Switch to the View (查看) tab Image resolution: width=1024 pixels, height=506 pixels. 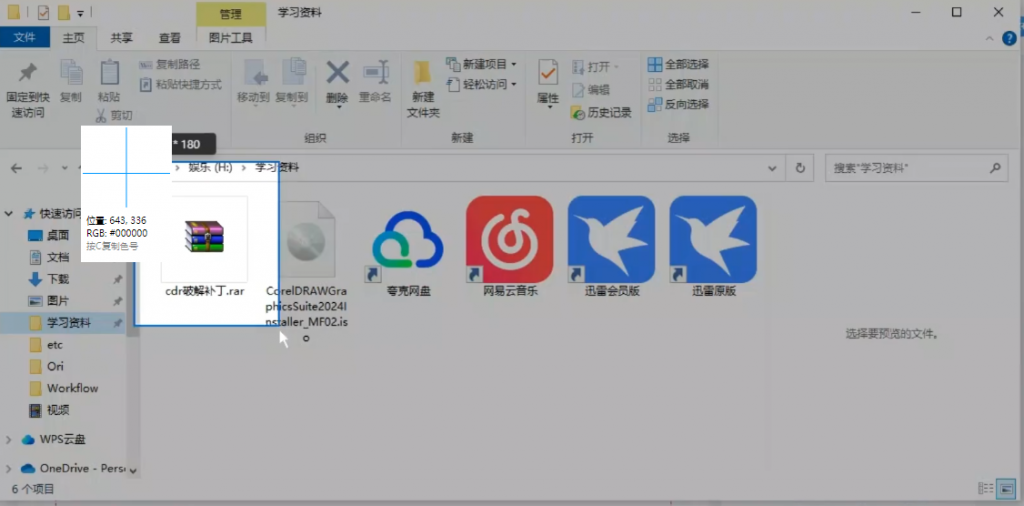tap(170, 38)
